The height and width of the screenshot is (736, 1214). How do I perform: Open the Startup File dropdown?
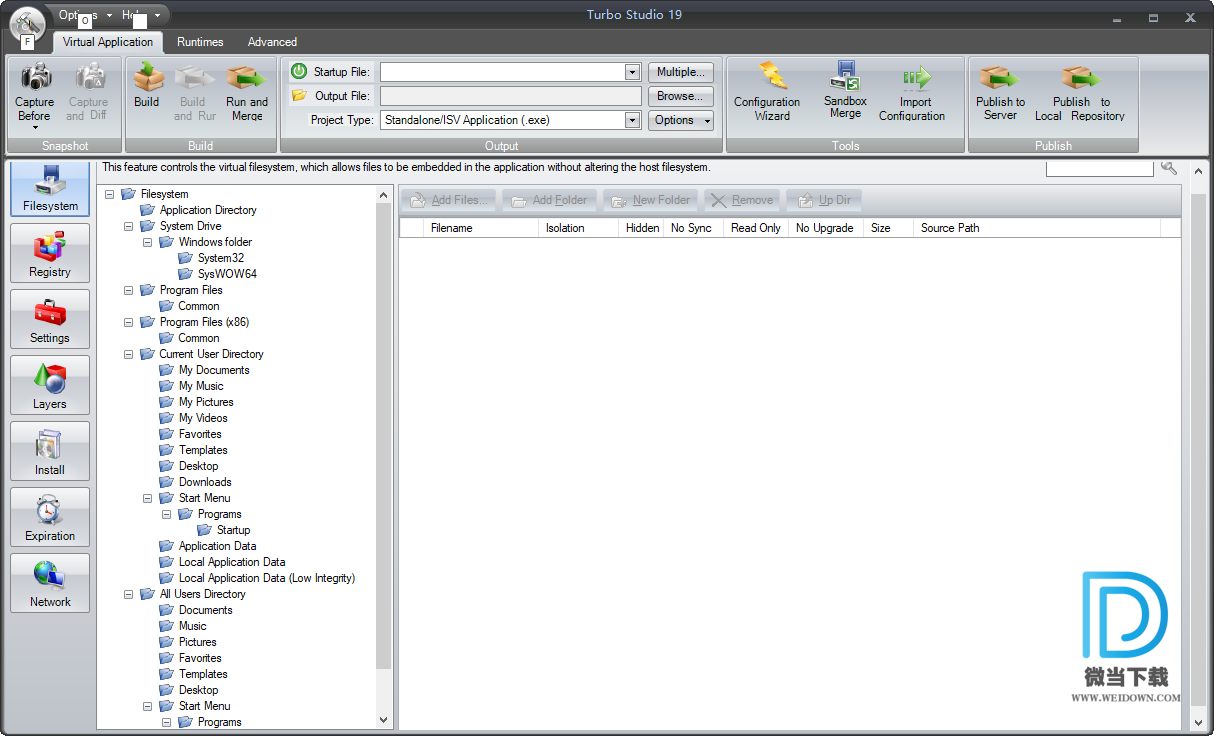632,72
